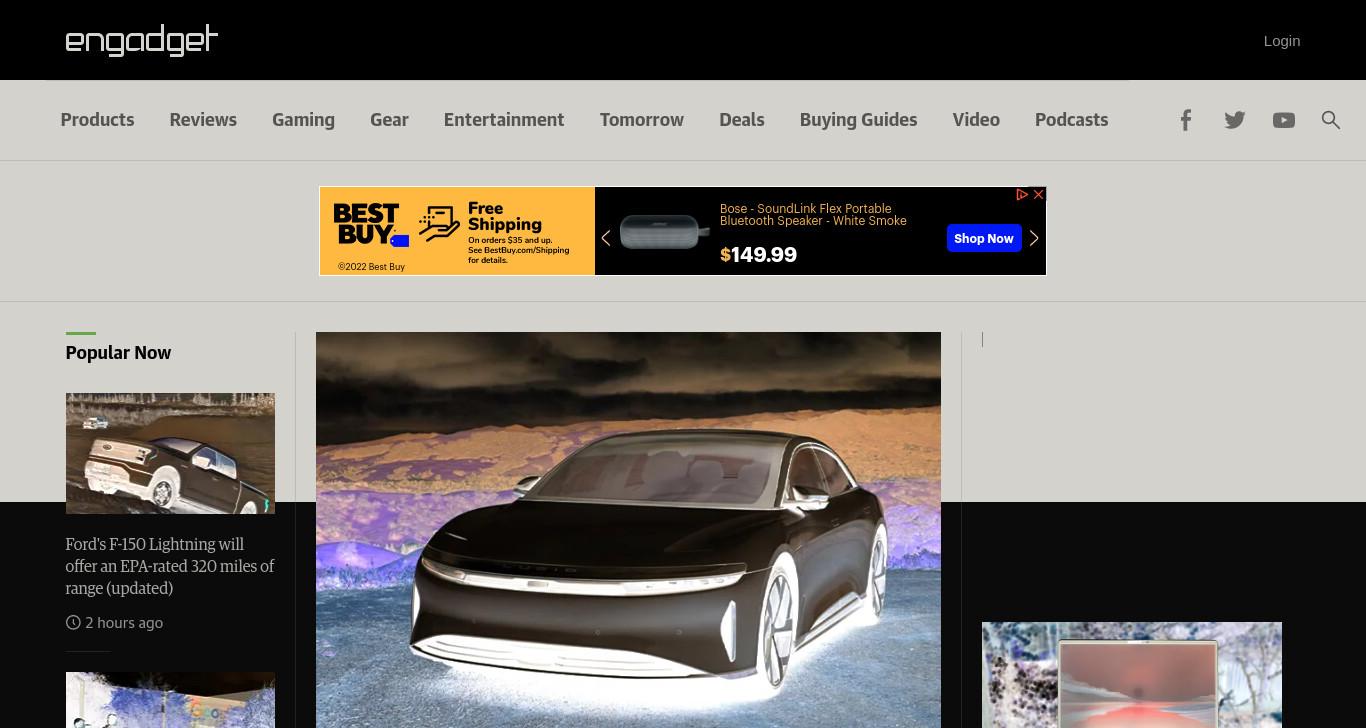The width and height of the screenshot is (1366, 728).
Task: Open the Lucid car featured image
Action: pos(628,530)
